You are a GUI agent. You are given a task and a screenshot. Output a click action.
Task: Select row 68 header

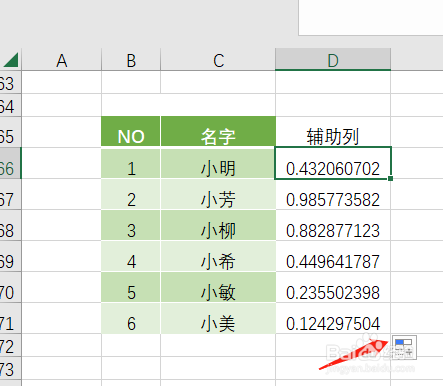[x=10, y=225]
